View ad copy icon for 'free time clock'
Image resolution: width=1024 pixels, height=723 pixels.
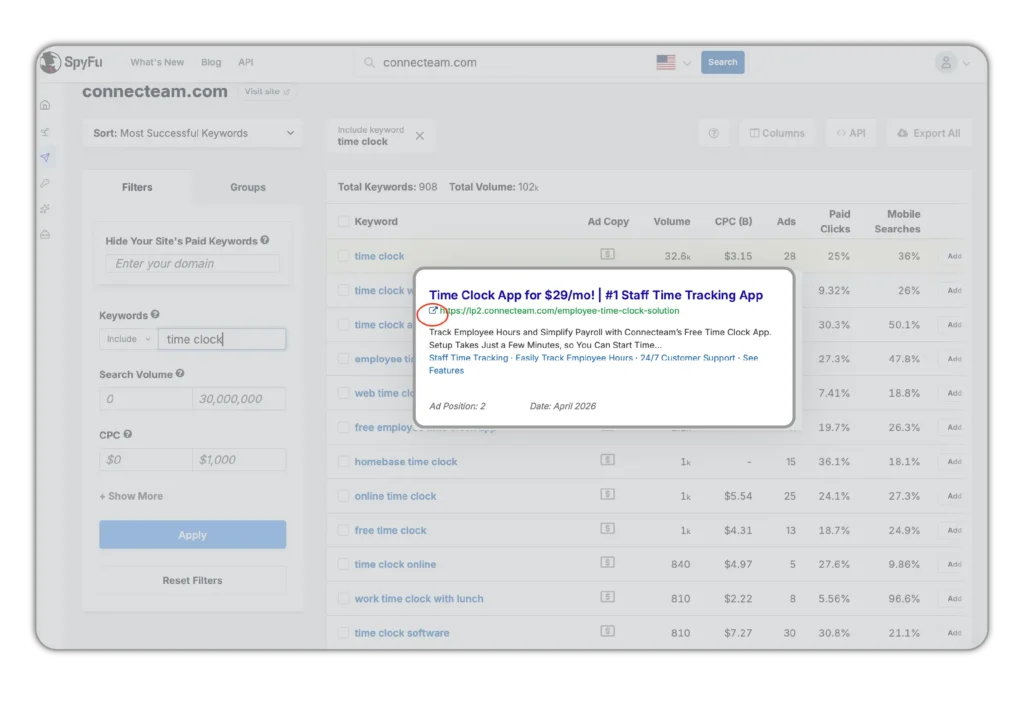click(x=607, y=528)
